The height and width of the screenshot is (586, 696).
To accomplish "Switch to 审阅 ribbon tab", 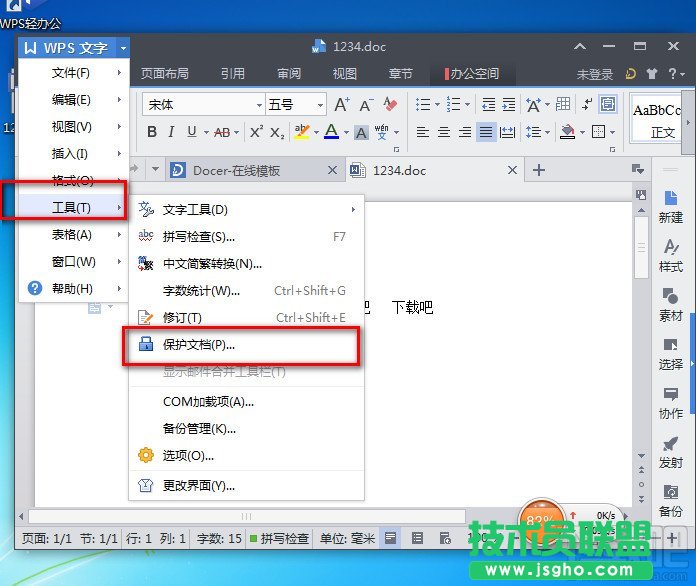I will click(x=289, y=73).
